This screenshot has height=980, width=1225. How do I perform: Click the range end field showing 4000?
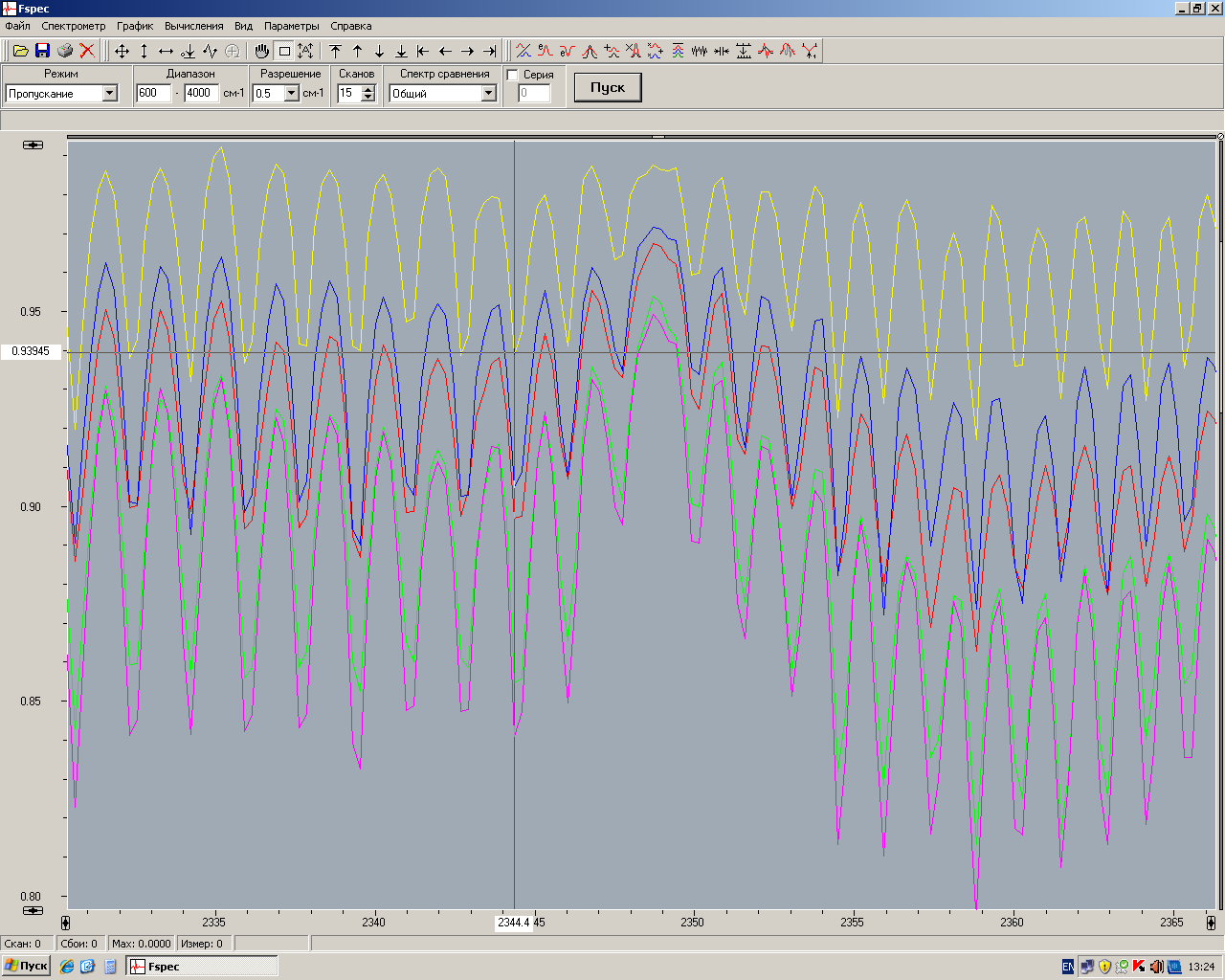click(x=202, y=93)
